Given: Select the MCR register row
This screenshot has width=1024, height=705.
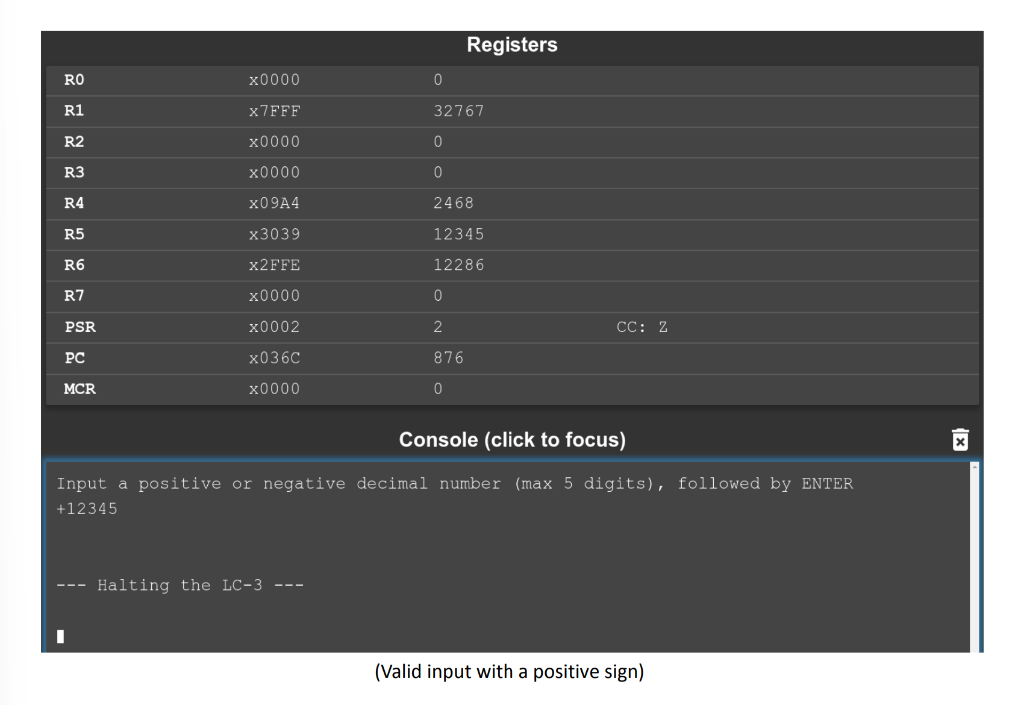Looking at the screenshot, I should (x=80, y=388).
